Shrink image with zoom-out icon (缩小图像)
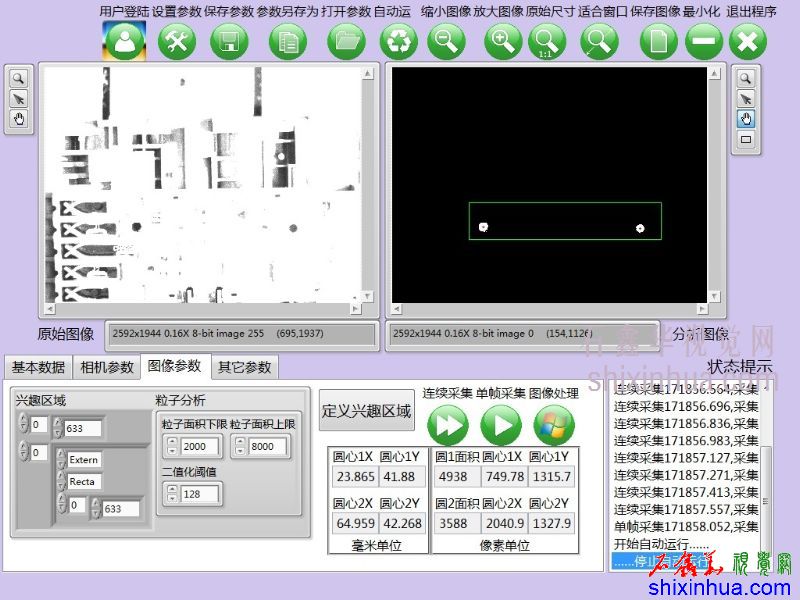Image resolution: width=800 pixels, height=600 pixels. pyautogui.click(x=446, y=42)
